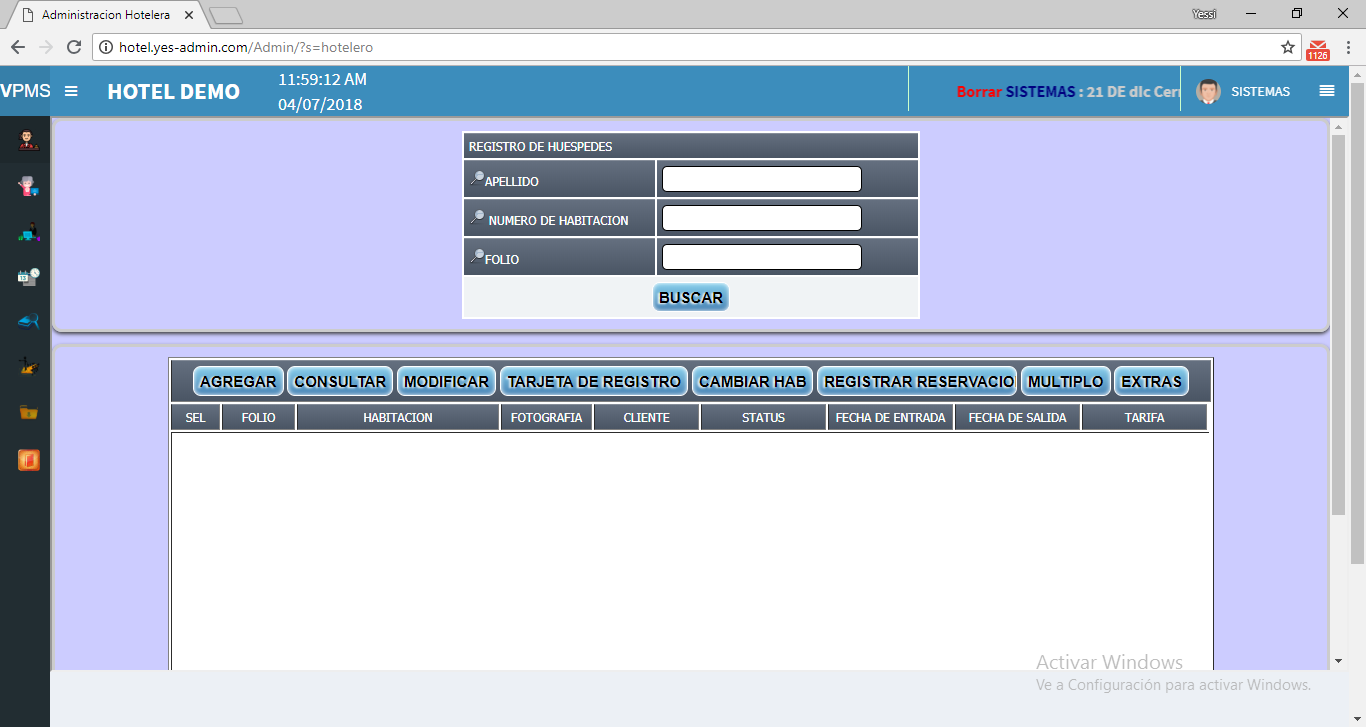Open the housekeeping lady sidebar icon
1366x727 pixels.
pos(28,185)
